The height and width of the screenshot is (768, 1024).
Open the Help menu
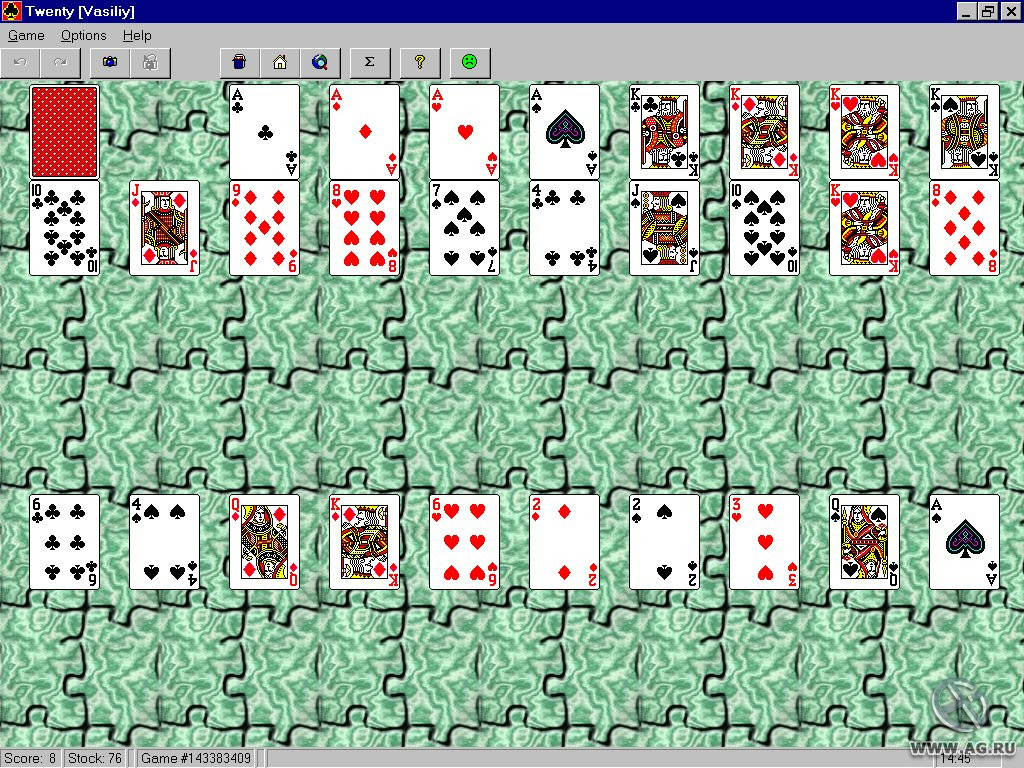click(x=137, y=35)
